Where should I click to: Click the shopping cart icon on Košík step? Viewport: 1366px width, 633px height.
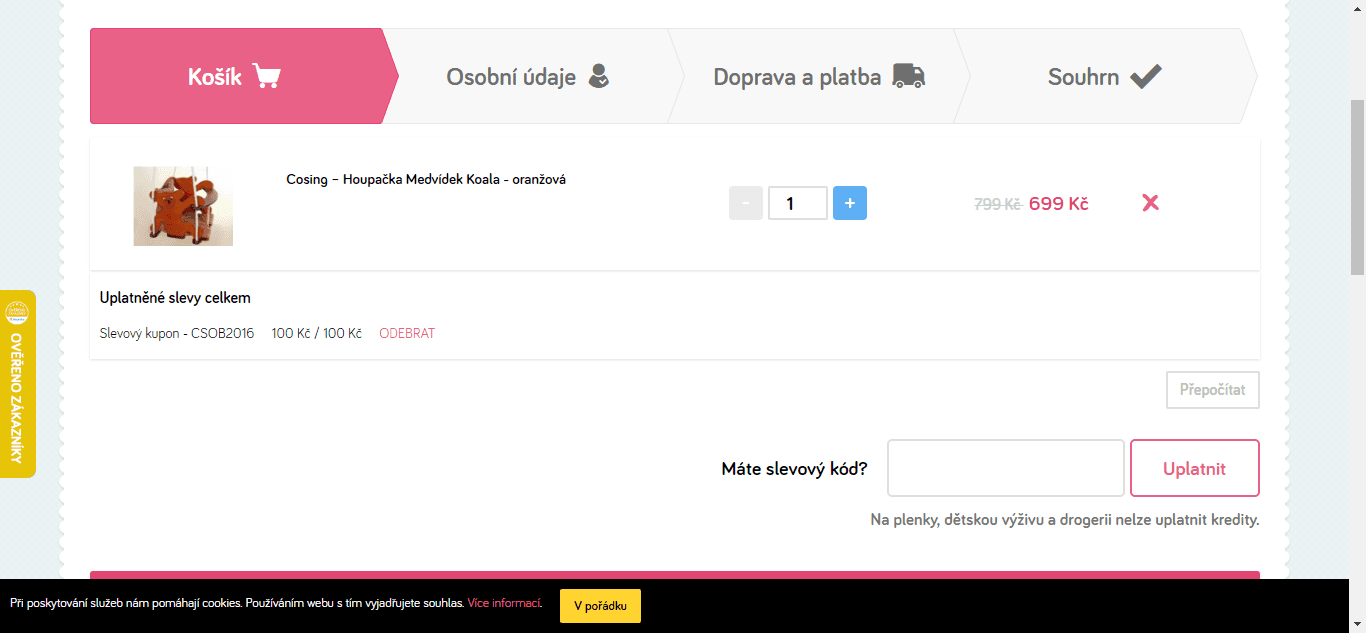[265, 75]
